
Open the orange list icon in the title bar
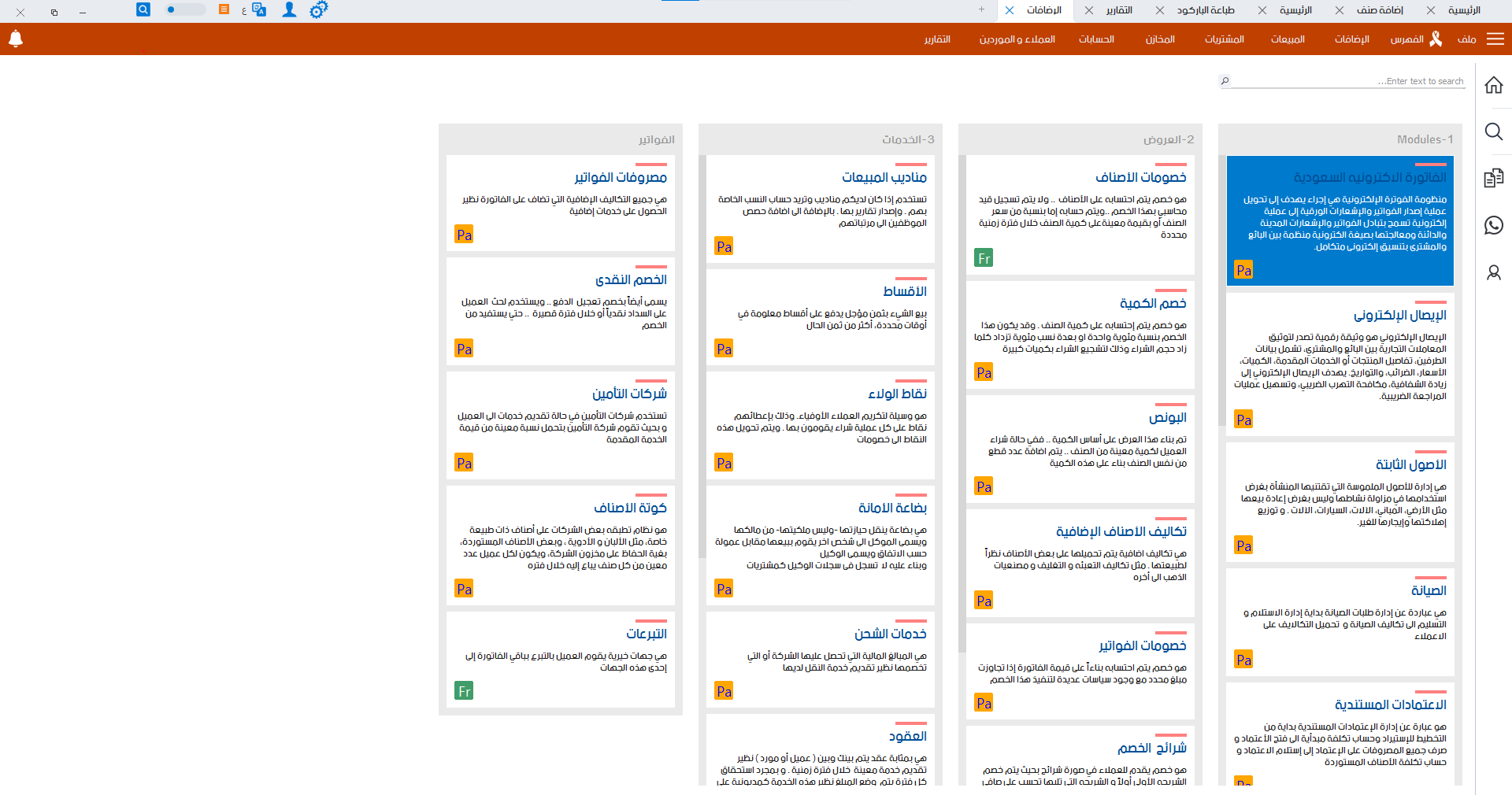[x=223, y=10]
